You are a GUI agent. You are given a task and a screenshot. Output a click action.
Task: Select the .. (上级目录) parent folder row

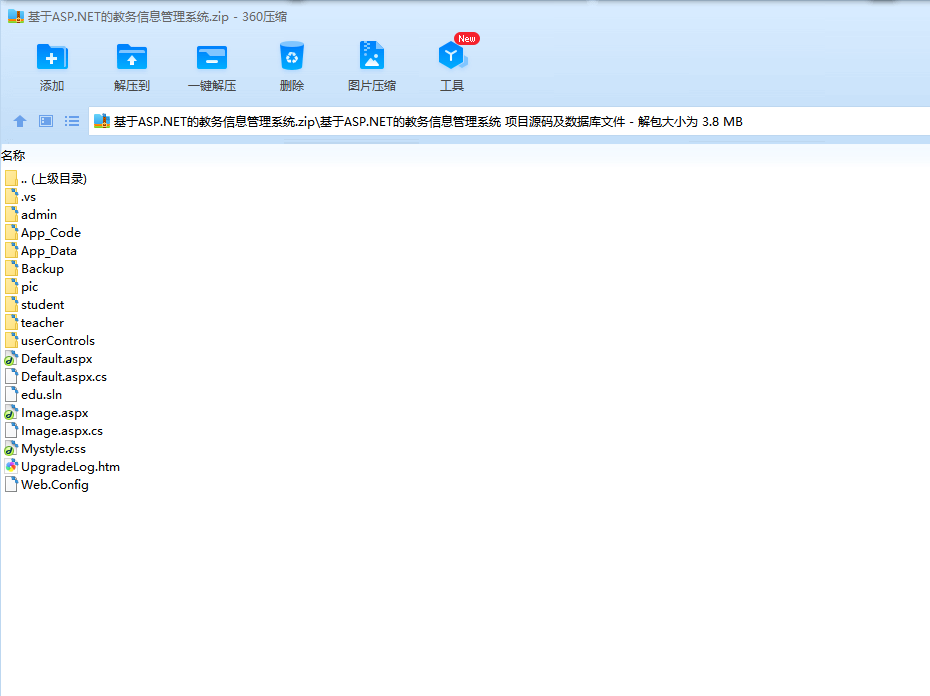click(x=46, y=179)
